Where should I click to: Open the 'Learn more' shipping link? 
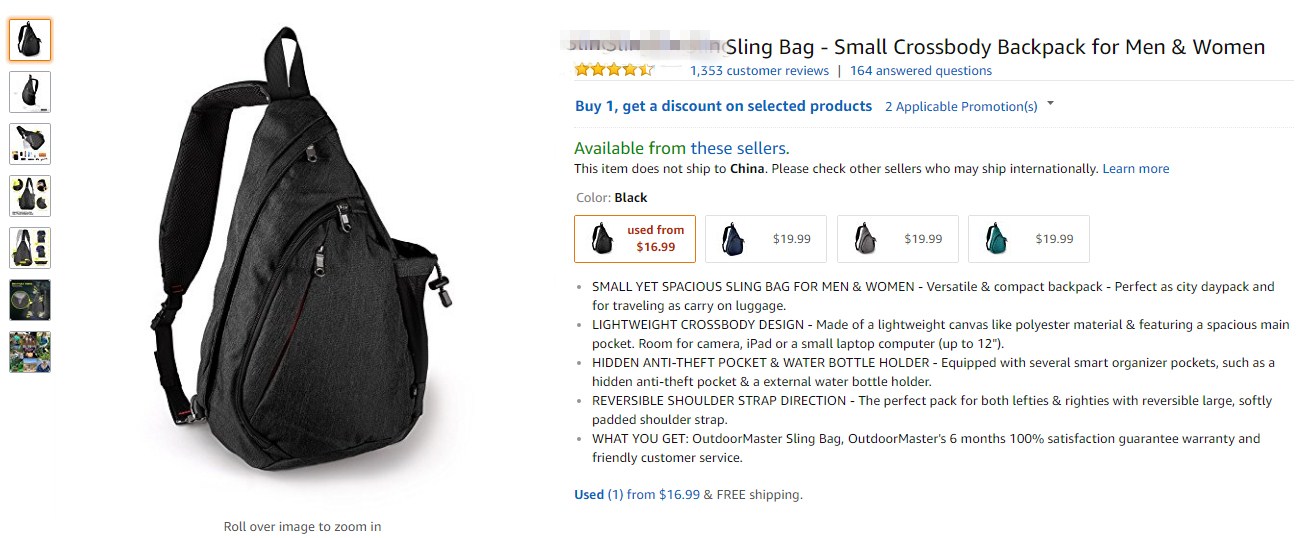(x=1135, y=169)
